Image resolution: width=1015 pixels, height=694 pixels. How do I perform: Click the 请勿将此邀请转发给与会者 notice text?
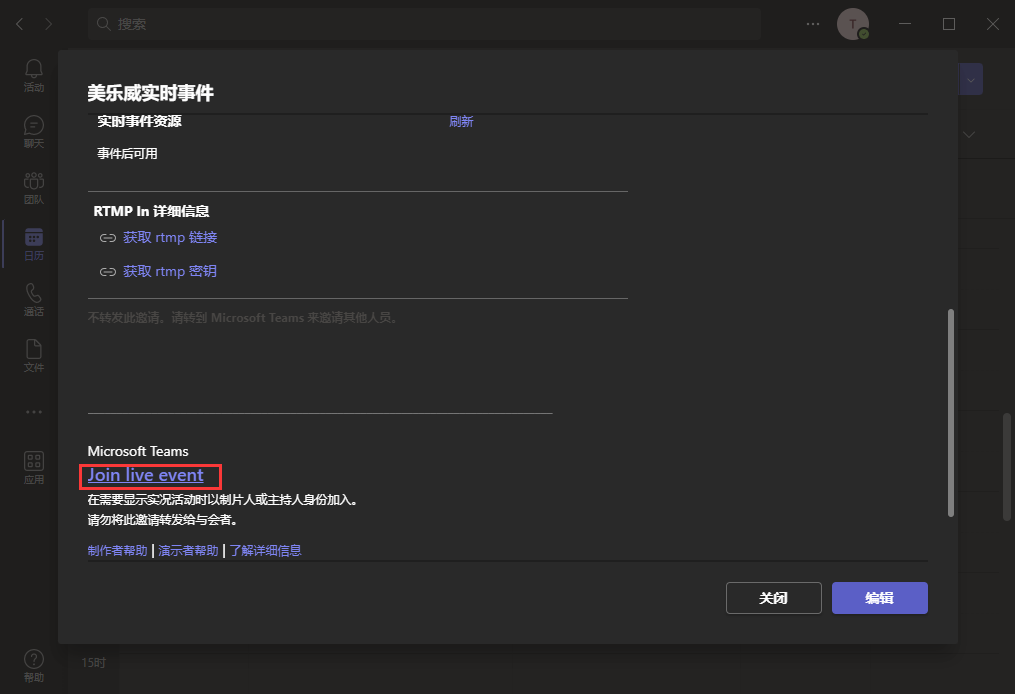pyautogui.click(x=162, y=520)
